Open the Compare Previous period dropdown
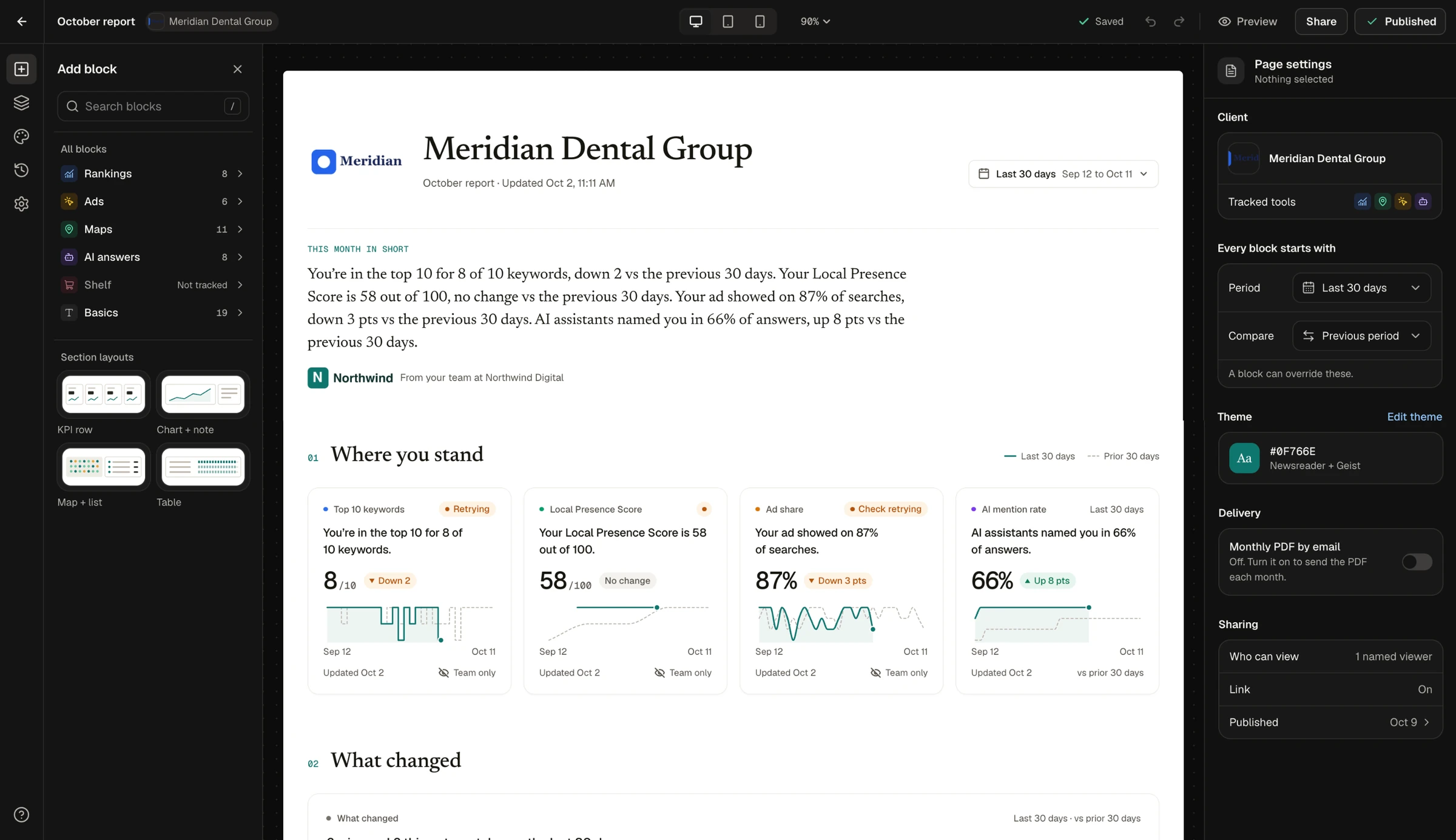This screenshot has height=840, width=1456. coord(1361,336)
